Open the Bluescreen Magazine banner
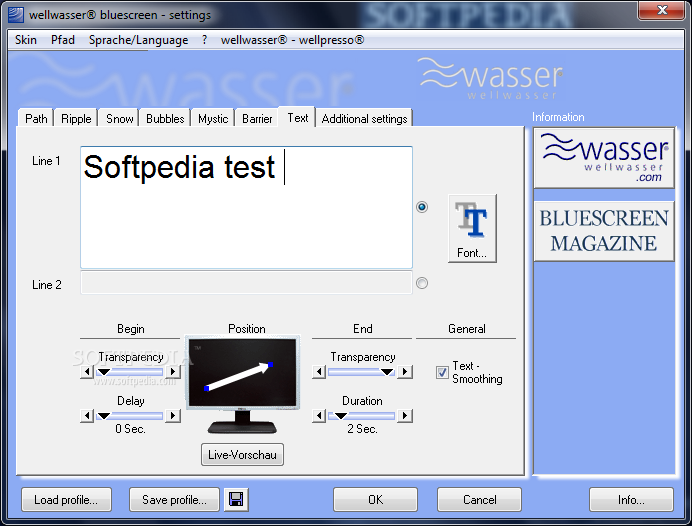This screenshot has width=692, height=526. pyautogui.click(x=604, y=231)
